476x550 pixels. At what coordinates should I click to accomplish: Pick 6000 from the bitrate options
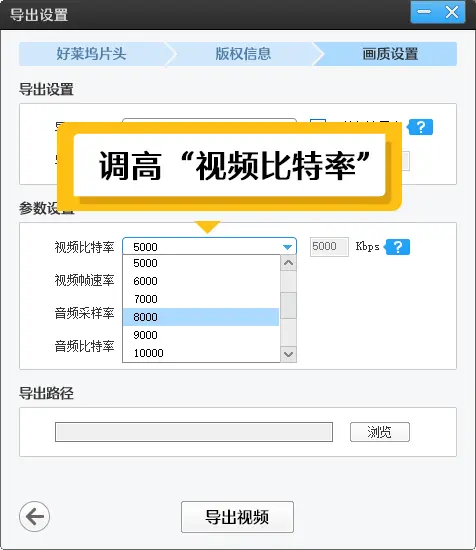pos(201,281)
